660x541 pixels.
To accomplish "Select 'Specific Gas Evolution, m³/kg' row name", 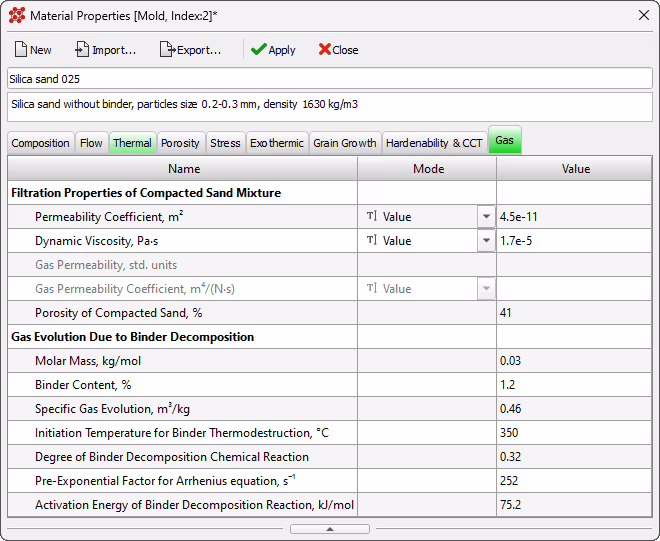I will point(112,408).
